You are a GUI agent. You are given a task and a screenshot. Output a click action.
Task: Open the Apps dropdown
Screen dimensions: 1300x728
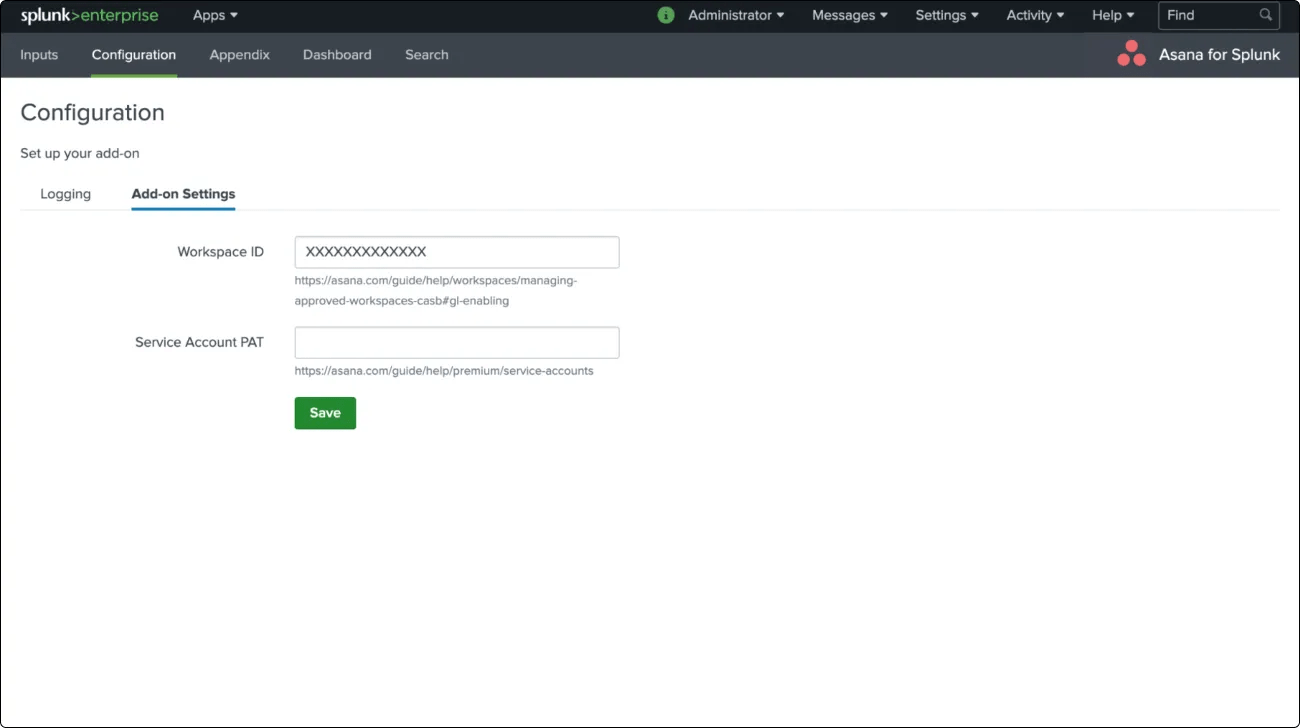pos(213,15)
